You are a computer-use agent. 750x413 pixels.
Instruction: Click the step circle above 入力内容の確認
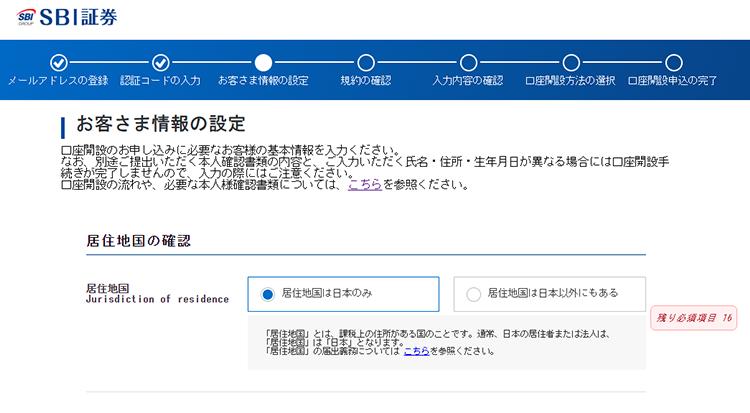(468, 62)
